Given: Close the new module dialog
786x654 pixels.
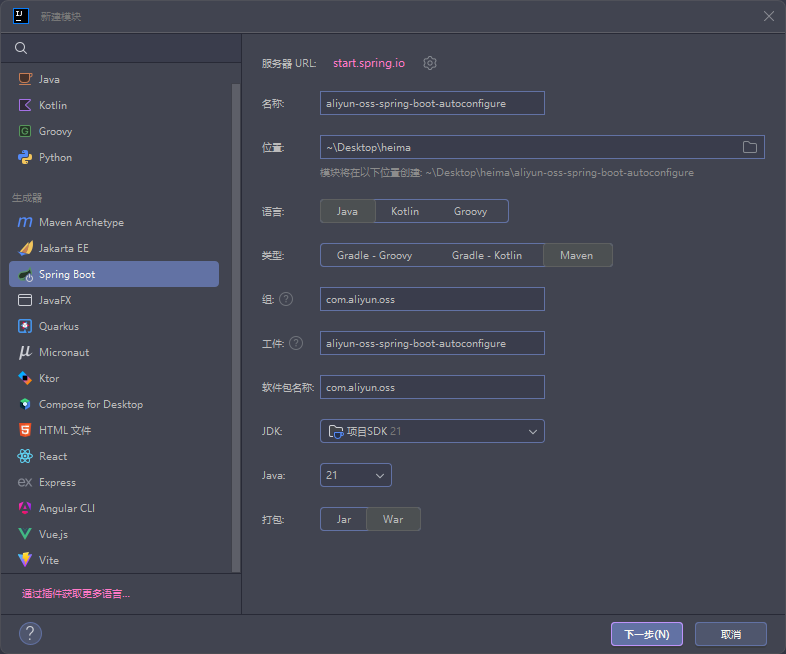Looking at the screenshot, I should pyautogui.click(x=768, y=16).
